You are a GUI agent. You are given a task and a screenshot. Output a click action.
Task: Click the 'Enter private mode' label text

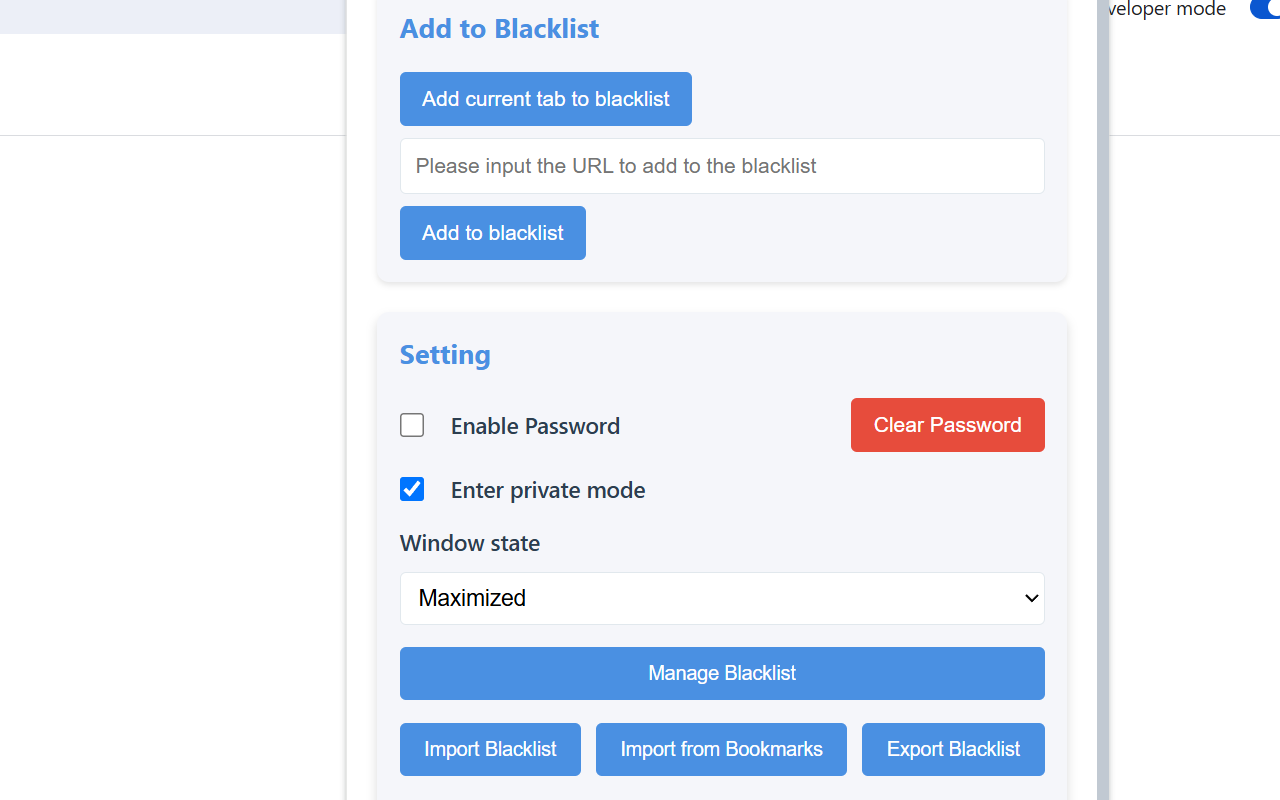click(x=548, y=490)
